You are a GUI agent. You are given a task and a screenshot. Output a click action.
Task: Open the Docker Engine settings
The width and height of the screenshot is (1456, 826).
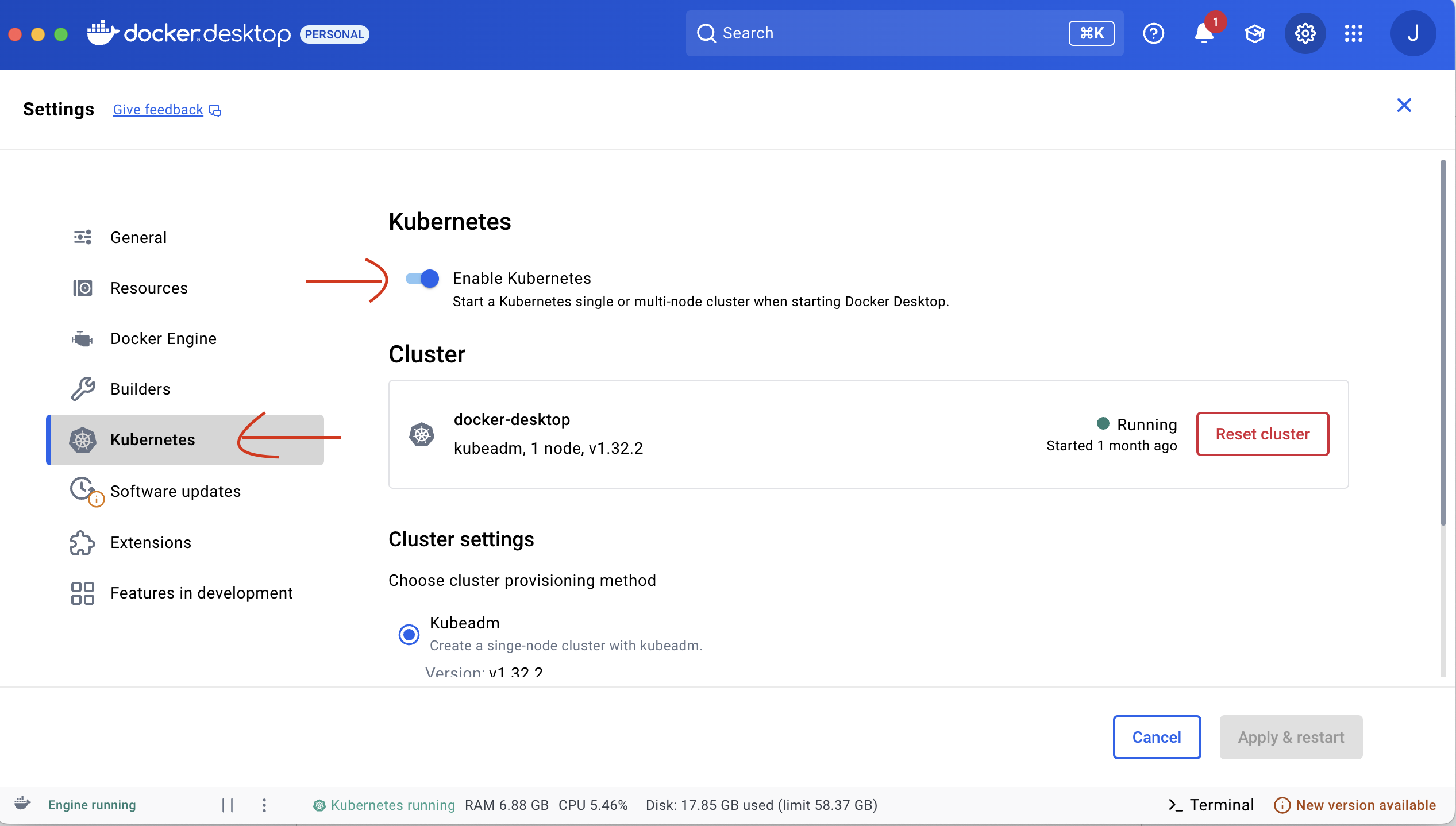point(163,338)
